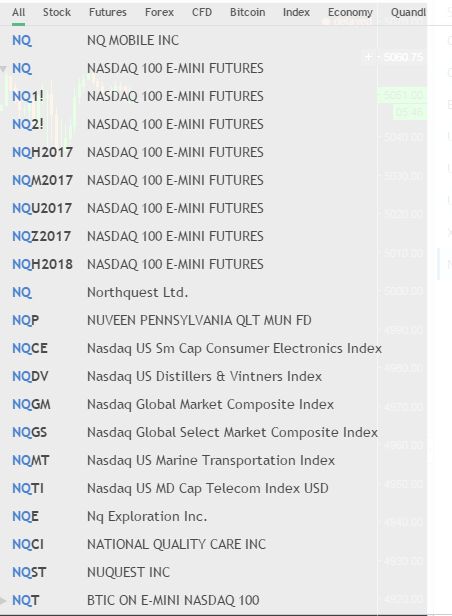Choose BTIC ON E-MINI NASDAQ 100

[213, 600]
